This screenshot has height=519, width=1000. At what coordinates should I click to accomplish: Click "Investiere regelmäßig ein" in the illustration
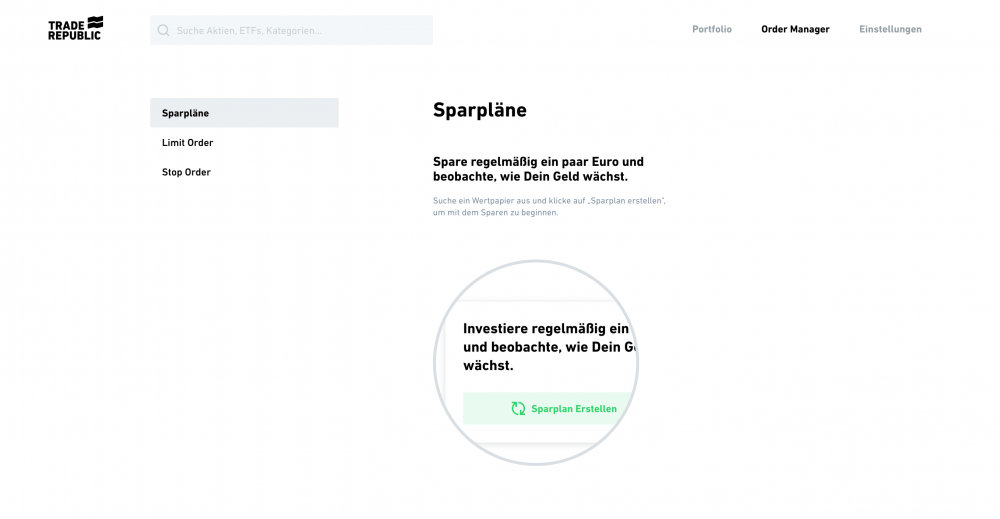point(546,328)
